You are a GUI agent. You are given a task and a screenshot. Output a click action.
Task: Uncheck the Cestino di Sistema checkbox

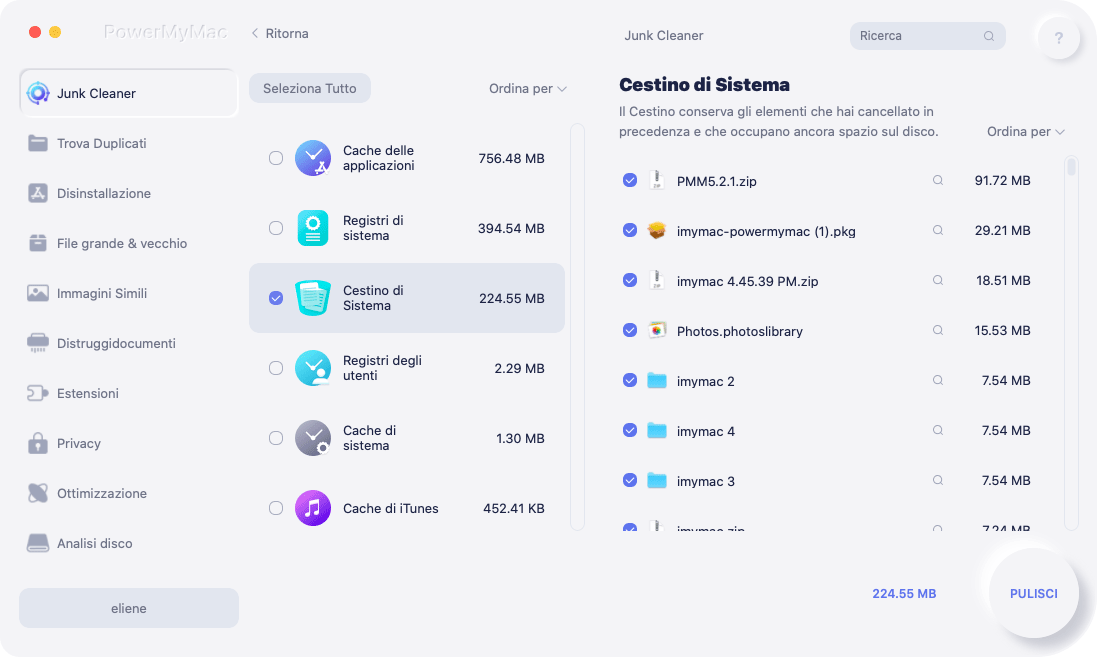[x=276, y=298]
